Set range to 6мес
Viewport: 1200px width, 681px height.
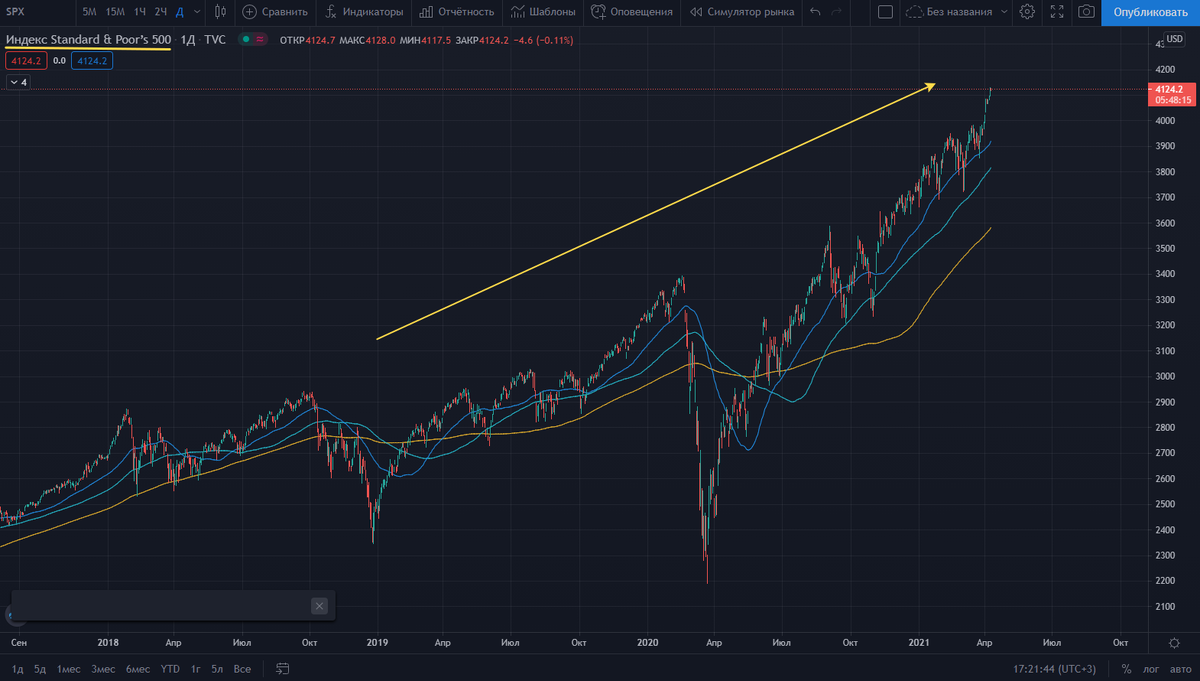pyautogui.click(x=138, y=668)
